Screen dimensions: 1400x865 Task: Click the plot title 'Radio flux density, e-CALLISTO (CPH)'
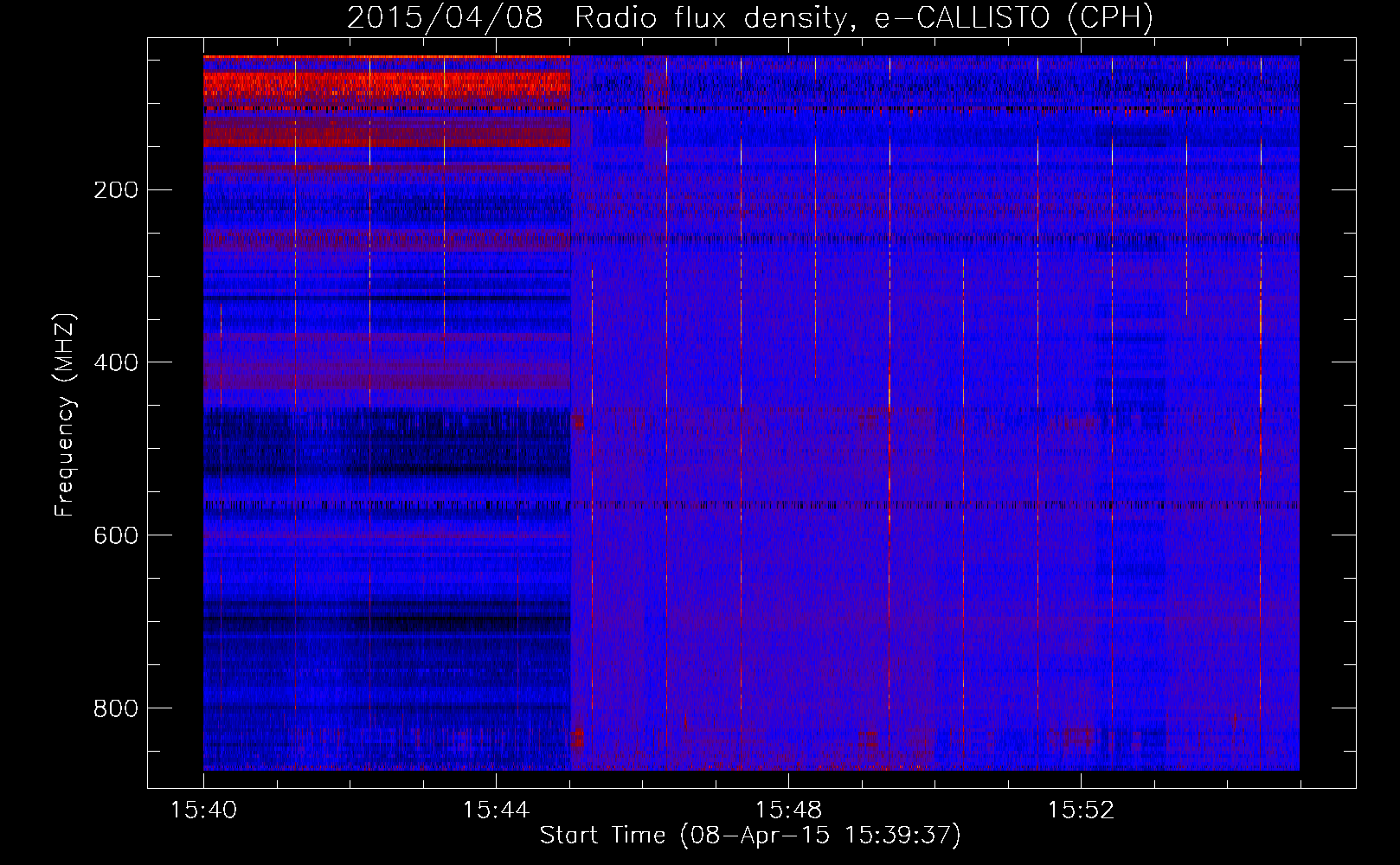pyautogui.click(x=864, y=18)
